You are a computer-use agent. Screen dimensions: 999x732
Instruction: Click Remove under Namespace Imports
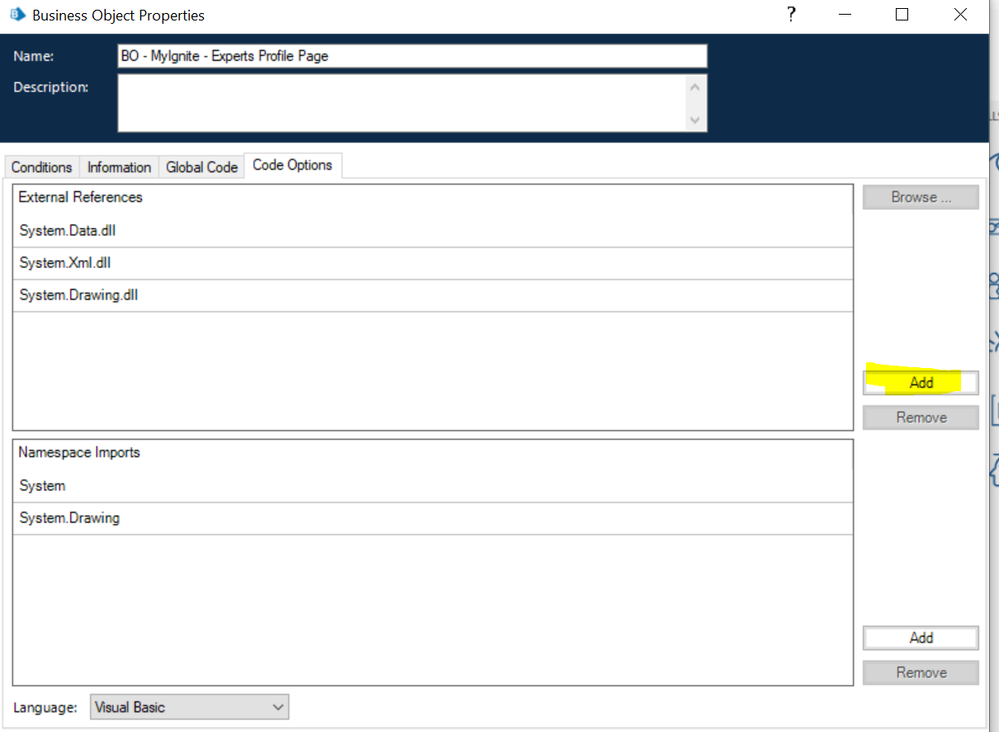(921, 672)
